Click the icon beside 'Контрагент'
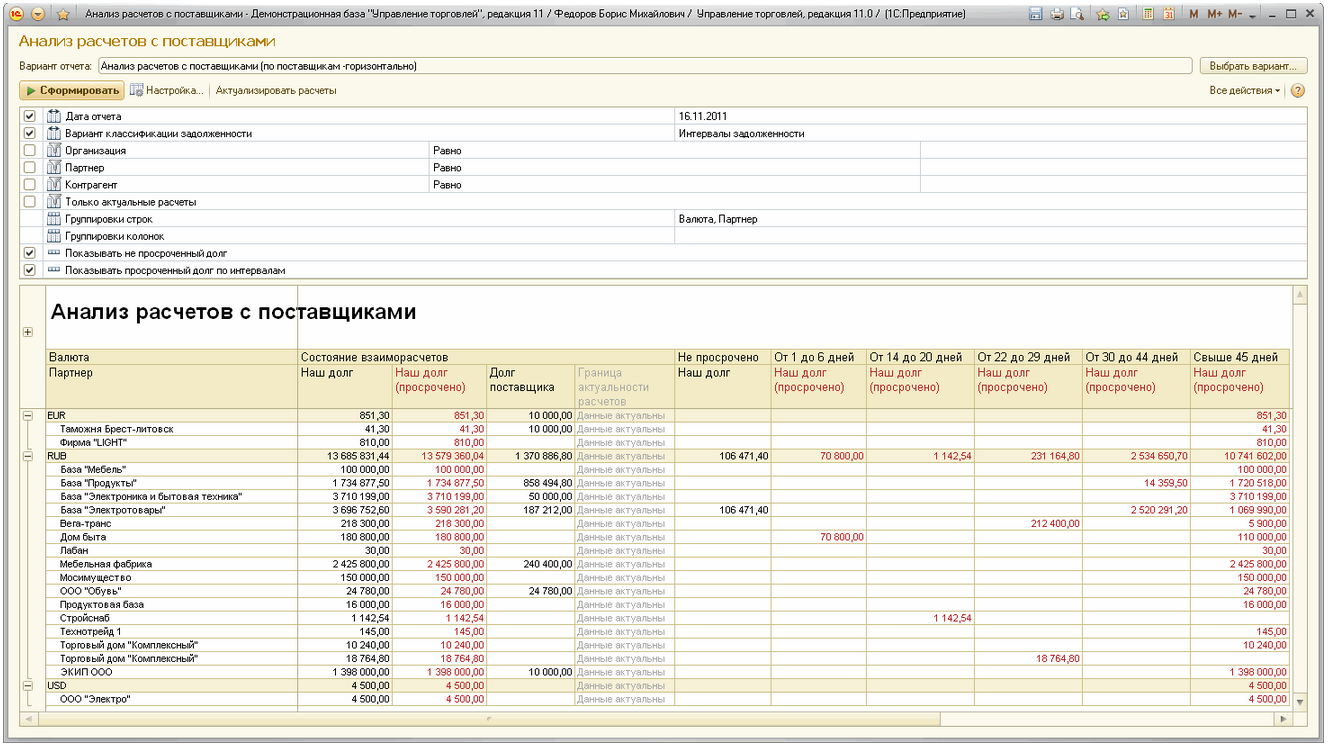This screenshot has height=747, width=1328. (x=54, y=185)
